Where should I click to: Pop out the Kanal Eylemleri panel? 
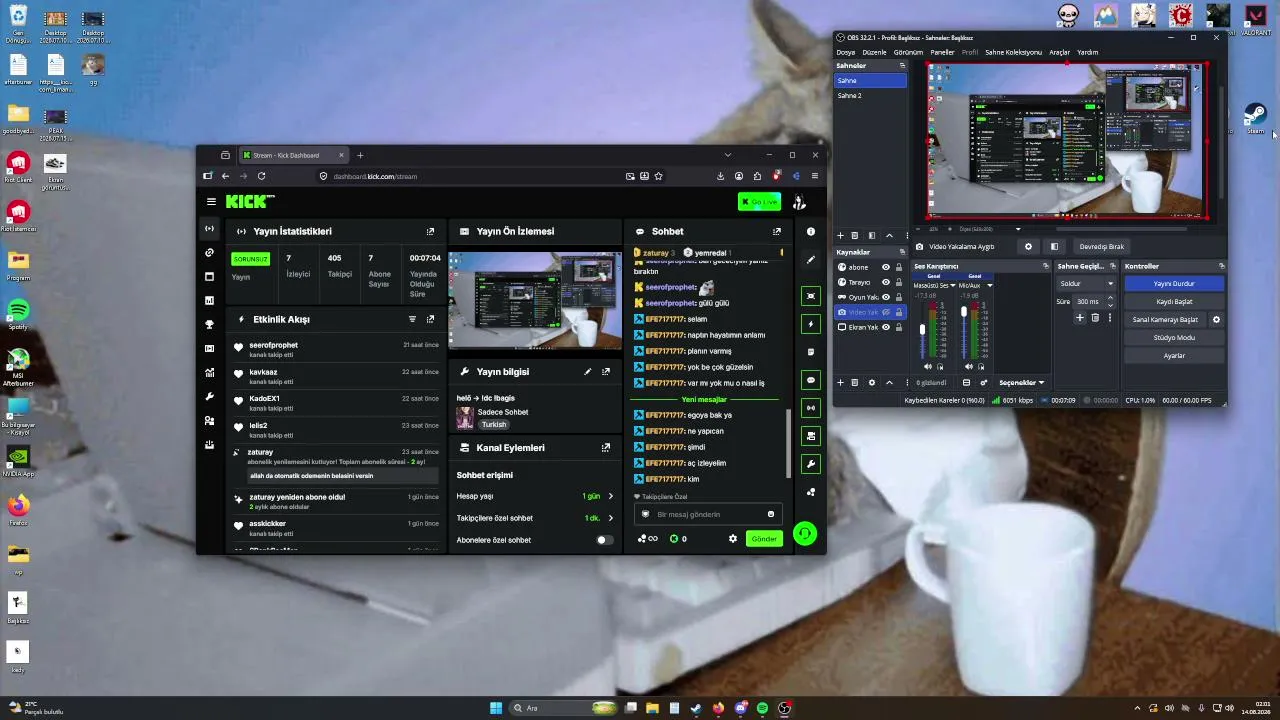pos(605,447)
